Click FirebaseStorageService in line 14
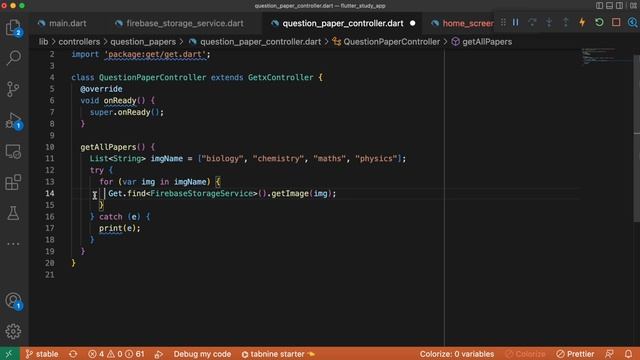Viewport: 640px width, 360px height. click(202, 193)
